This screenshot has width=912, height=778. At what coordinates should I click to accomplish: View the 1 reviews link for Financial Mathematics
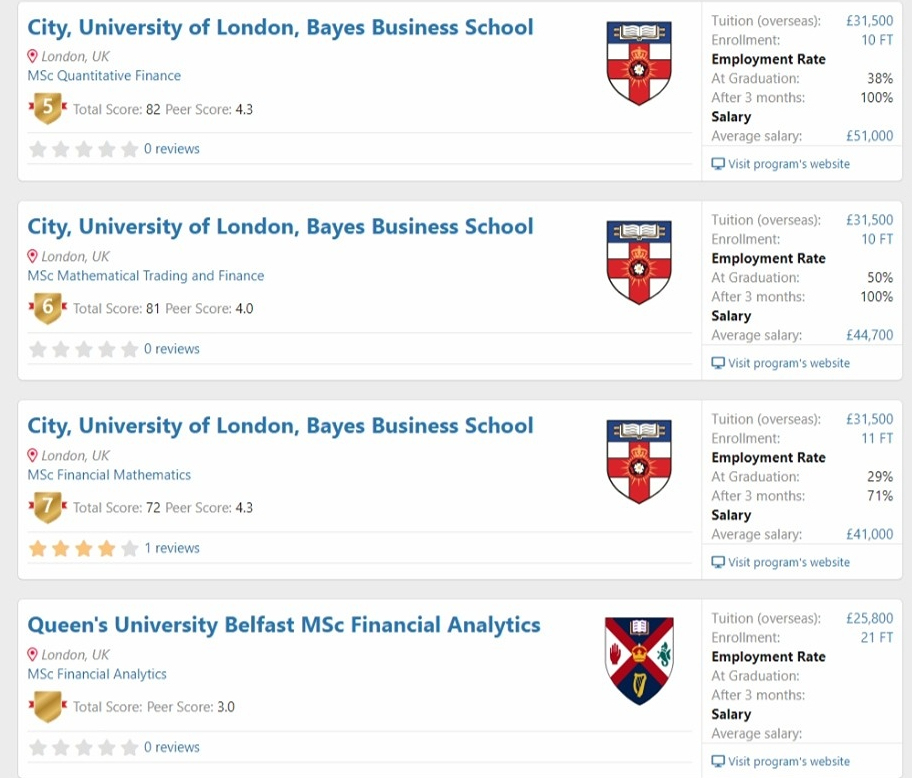tap(172, 548)
